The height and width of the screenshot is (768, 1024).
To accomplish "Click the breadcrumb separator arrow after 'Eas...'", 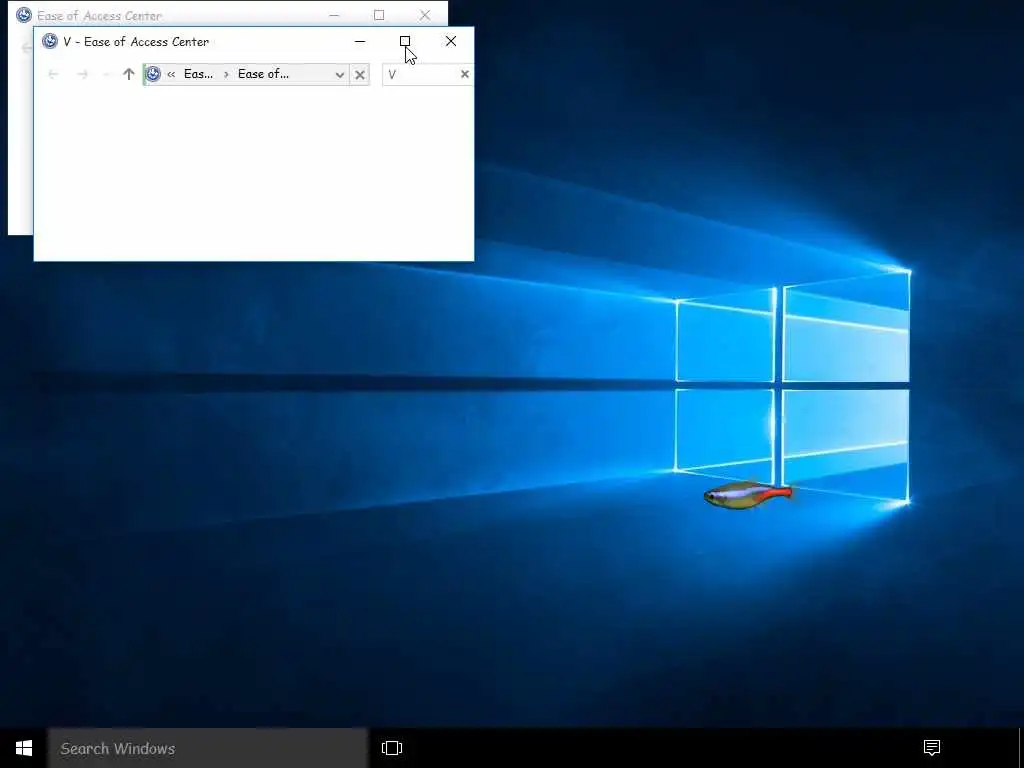I will [x=226, y=74].
